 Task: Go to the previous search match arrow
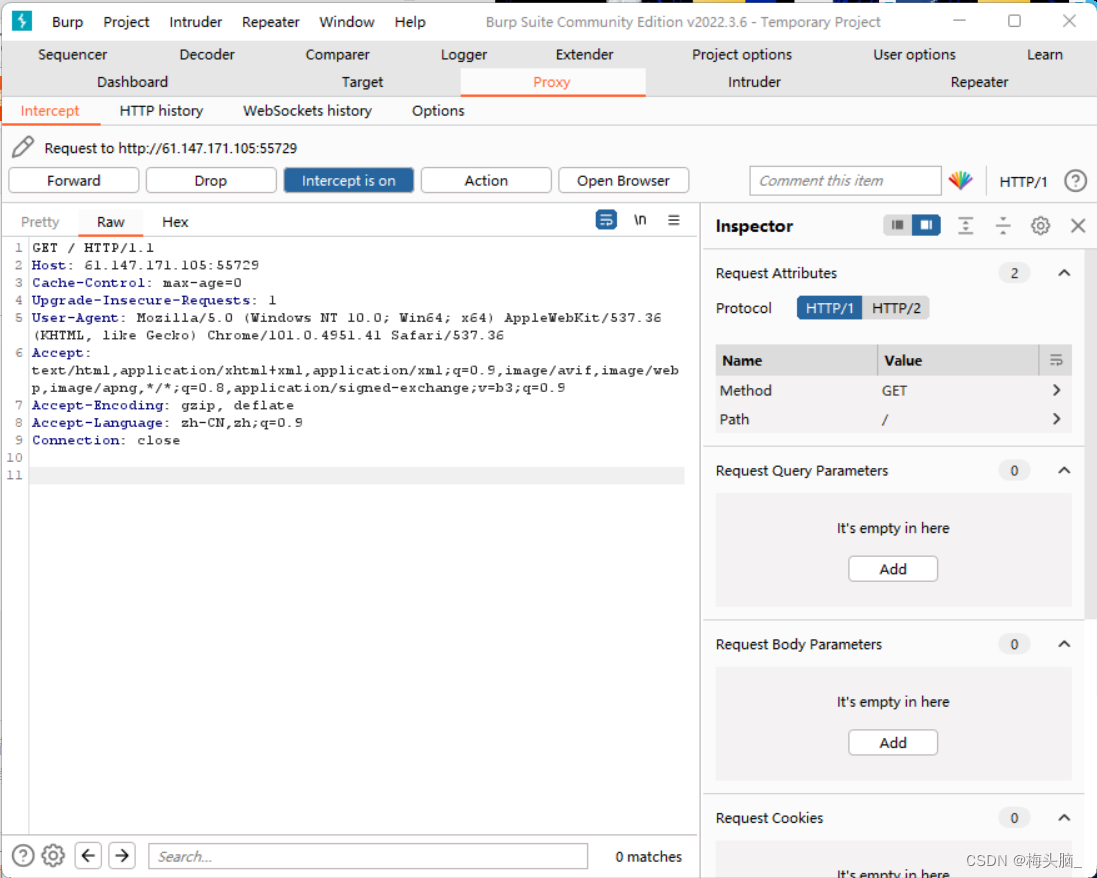pos(88,855)
